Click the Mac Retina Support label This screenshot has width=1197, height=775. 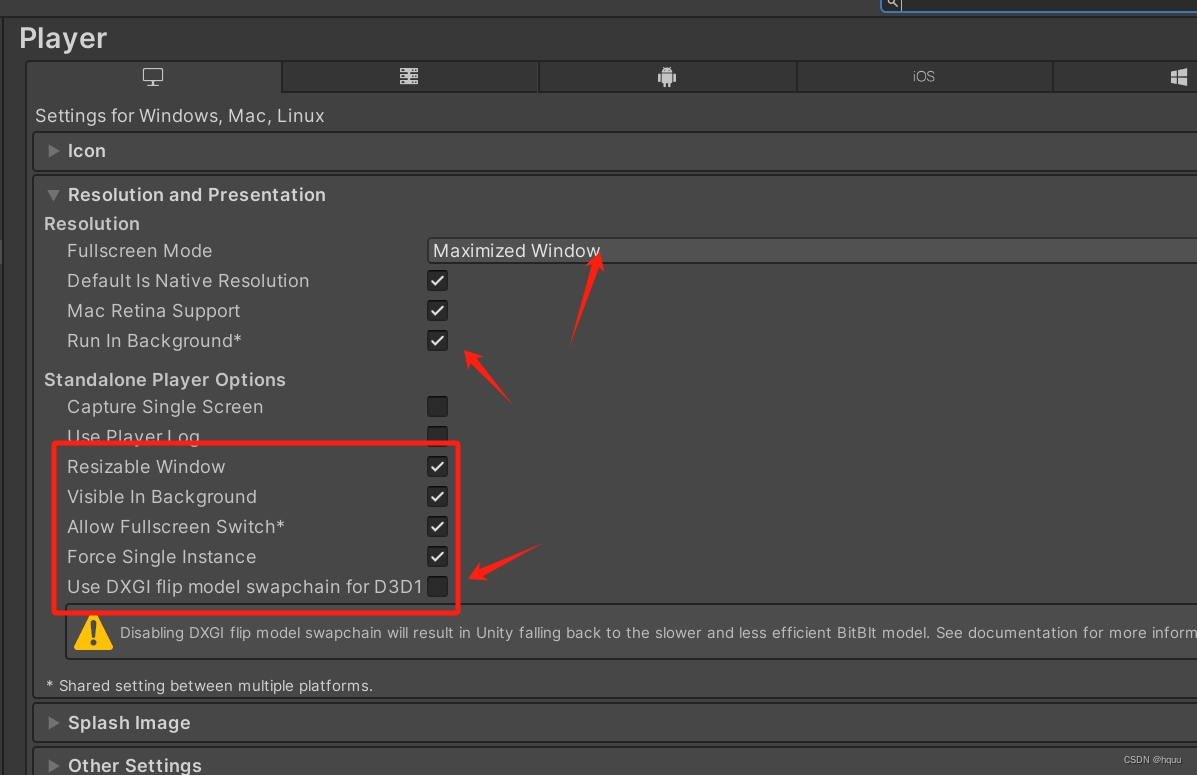pyautogui.click(x=153, y=311)
